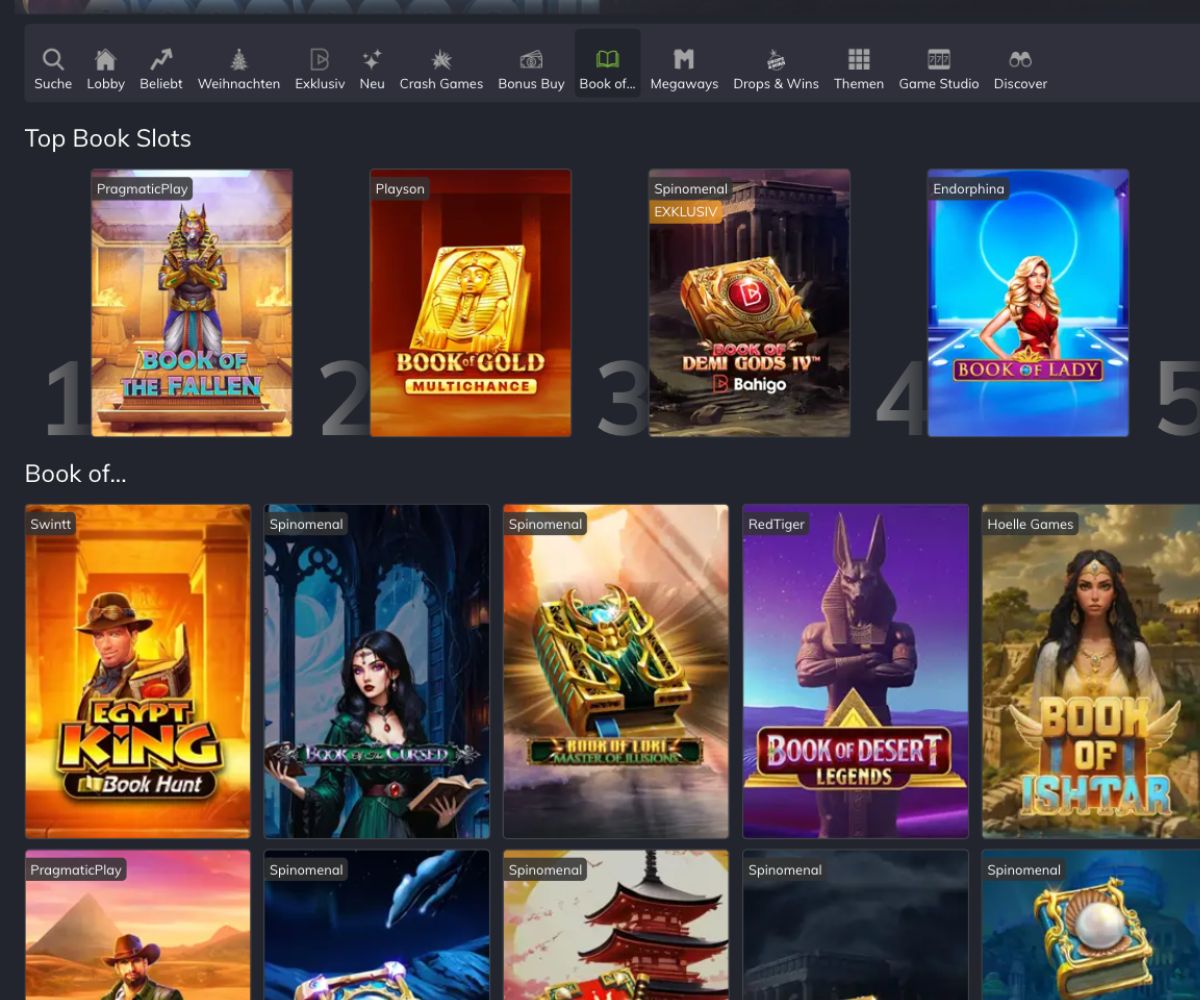
Task: Open Book of Desert Legends slot
Action: coord(855,671)
